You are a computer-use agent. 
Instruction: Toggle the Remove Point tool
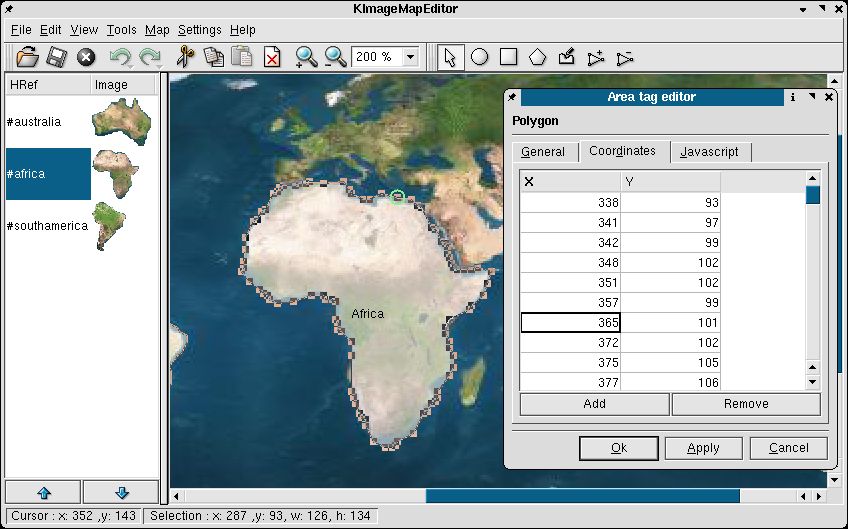coord(625,57)
